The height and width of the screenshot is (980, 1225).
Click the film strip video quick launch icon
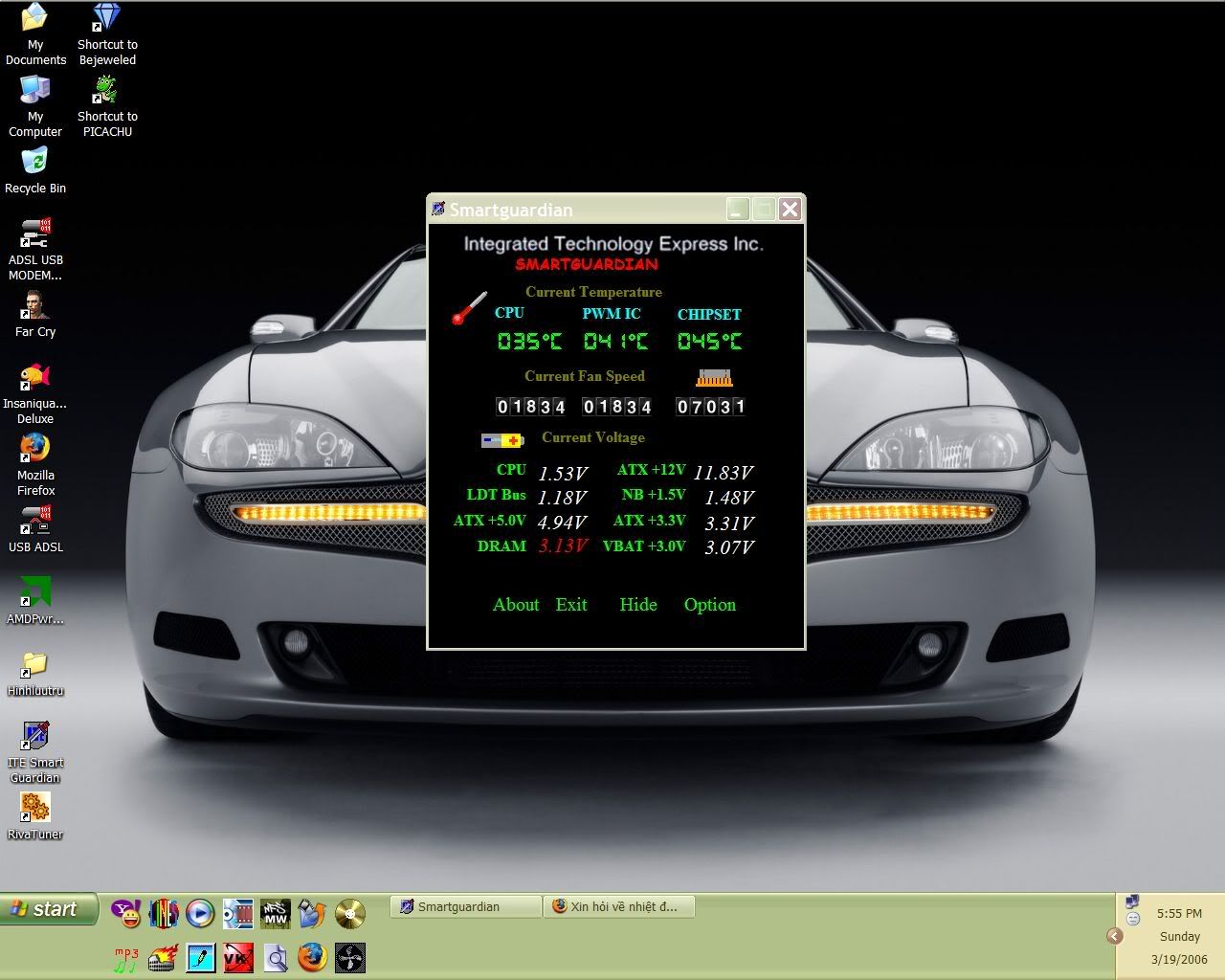click(x=238, y=914)
